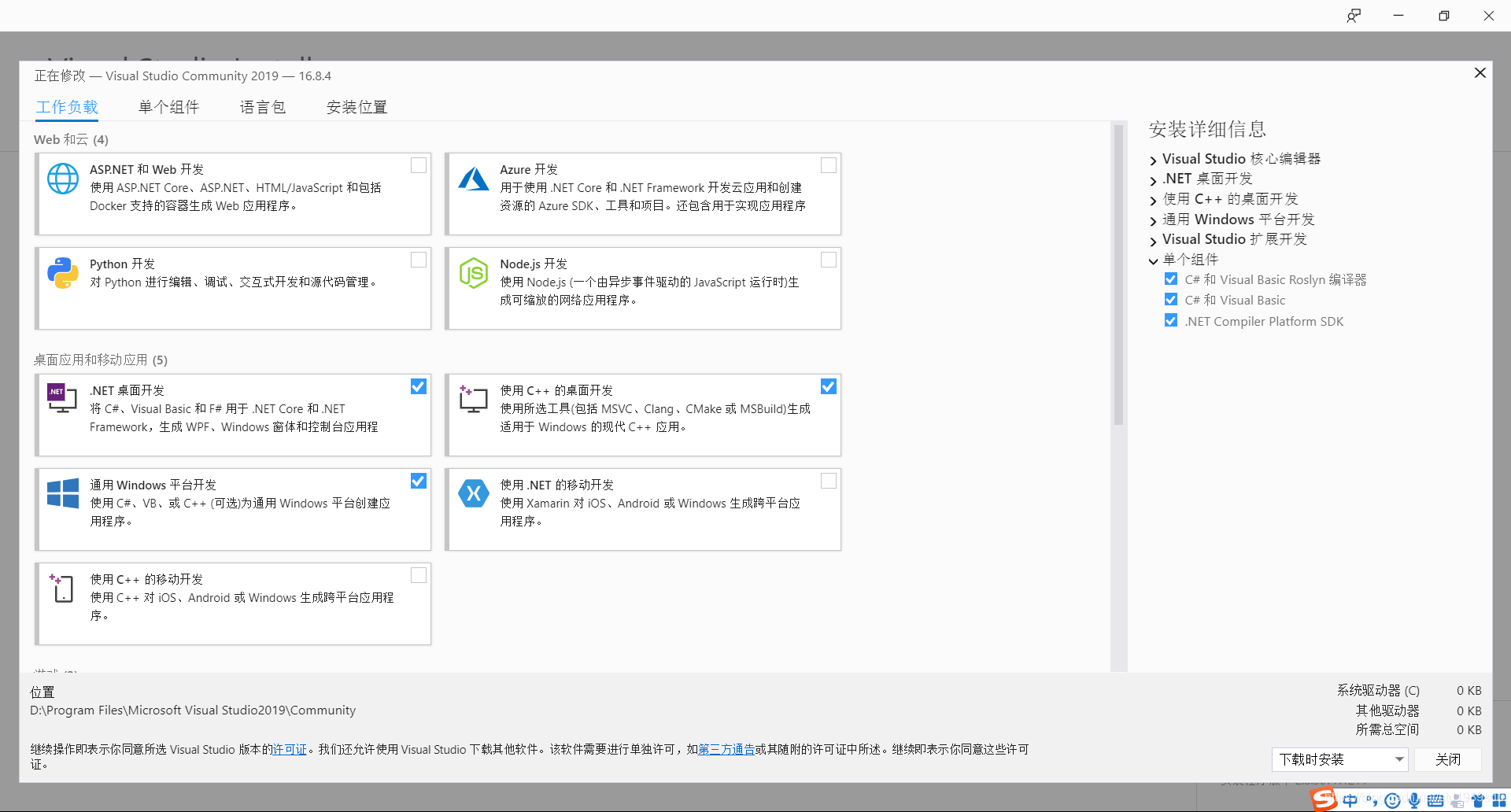Uncheck C# 和 Visual Basic Roslyn 编译器
The width and height of the screenshot is (1511, 812).
1171,279
